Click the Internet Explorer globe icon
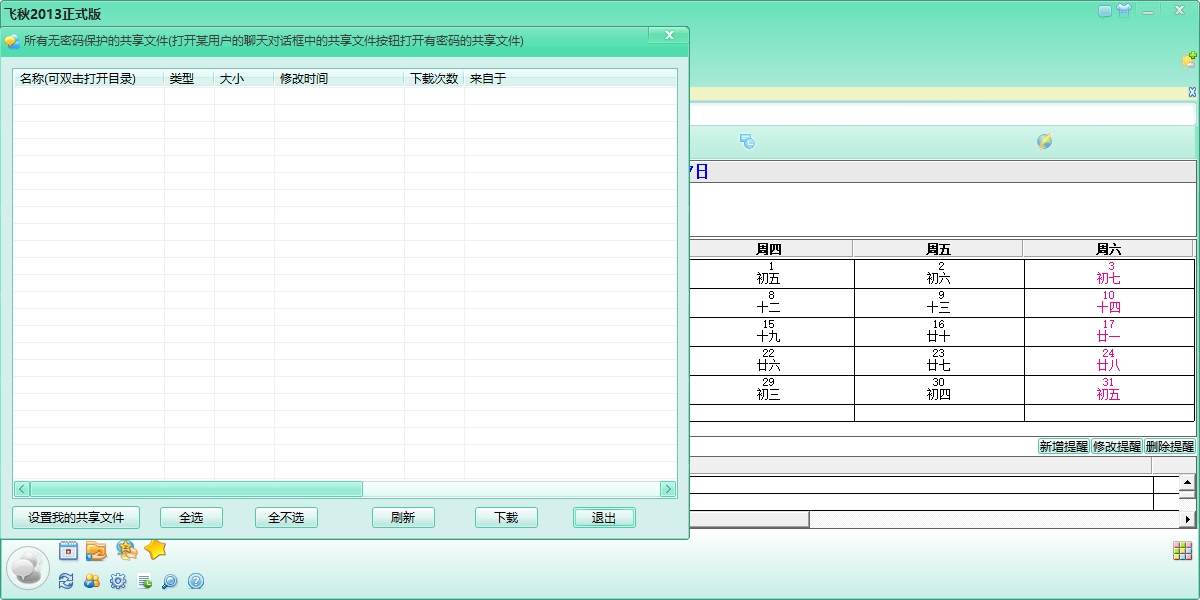The width and height of the screenshot is (1200, 600). [1044, 141]
